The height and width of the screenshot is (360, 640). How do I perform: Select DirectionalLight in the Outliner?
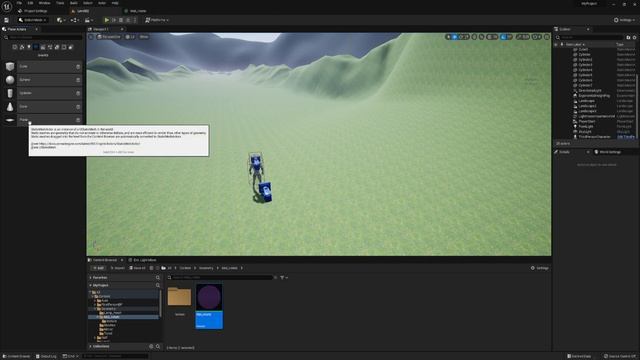click(590, 91)
